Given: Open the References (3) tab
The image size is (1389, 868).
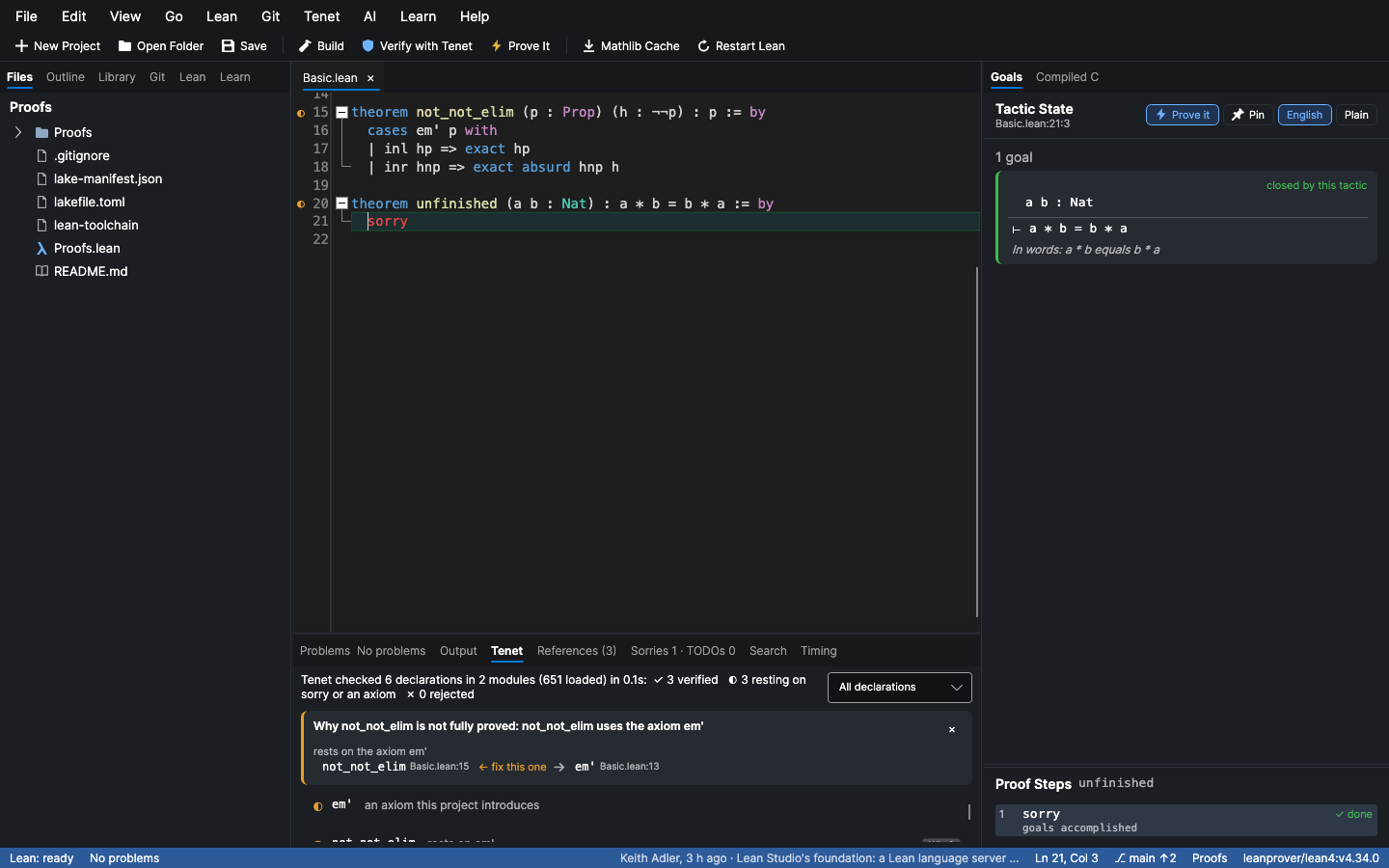Looking at the screenshot, I should [x=577, y=651].
